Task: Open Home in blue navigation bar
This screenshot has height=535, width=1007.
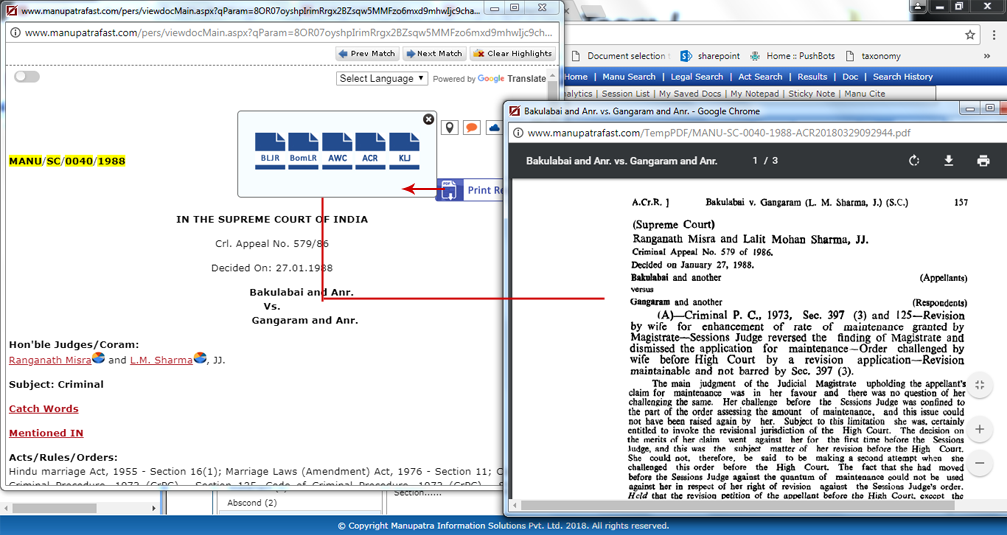Action: pyautogui.click(x=576, y=76)
